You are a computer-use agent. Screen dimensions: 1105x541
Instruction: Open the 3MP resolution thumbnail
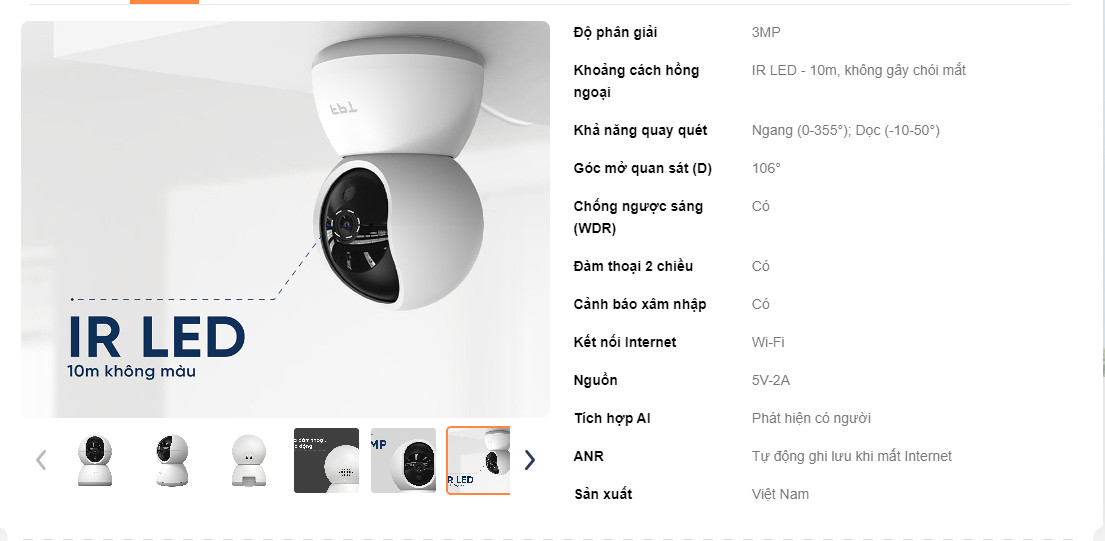click(x=403, y=460)
